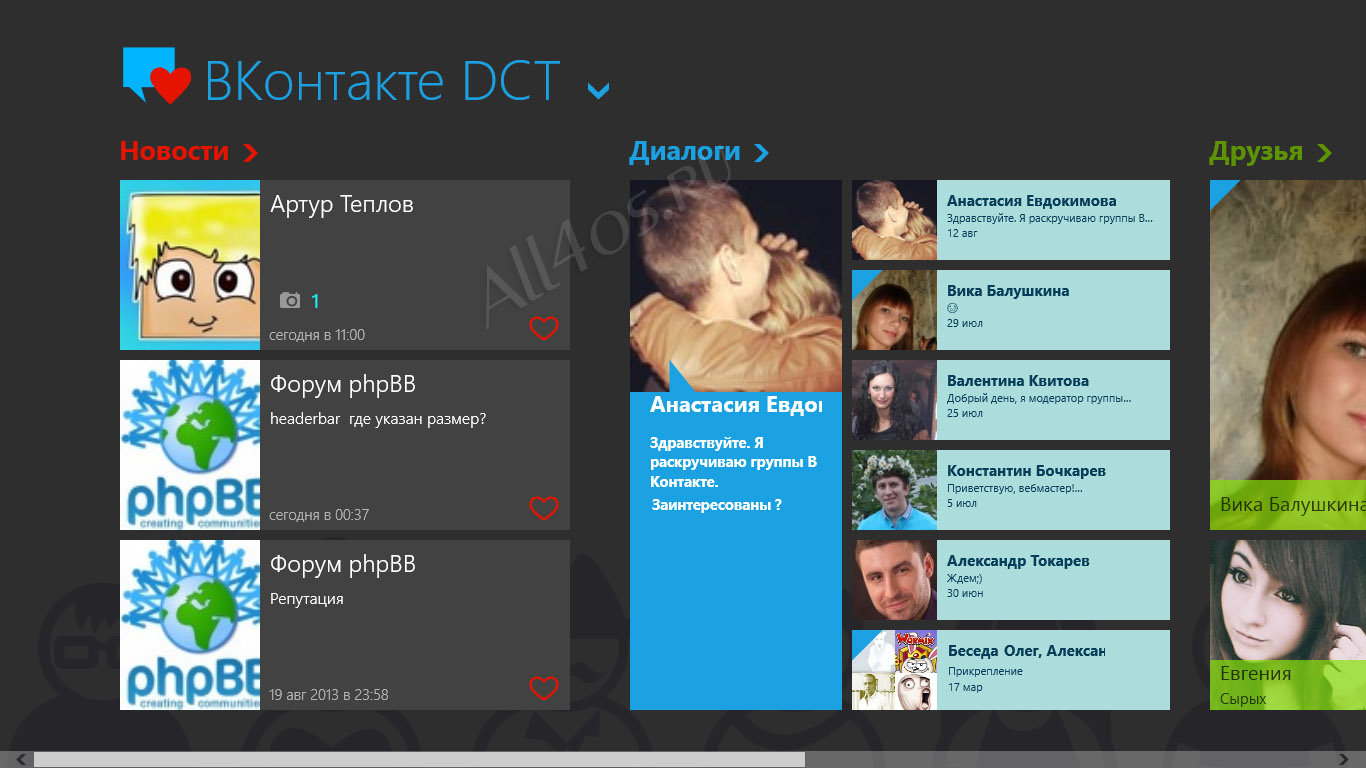
Task: Open dialog with Валентина Квитова
Action: (x=1011, y=400)
